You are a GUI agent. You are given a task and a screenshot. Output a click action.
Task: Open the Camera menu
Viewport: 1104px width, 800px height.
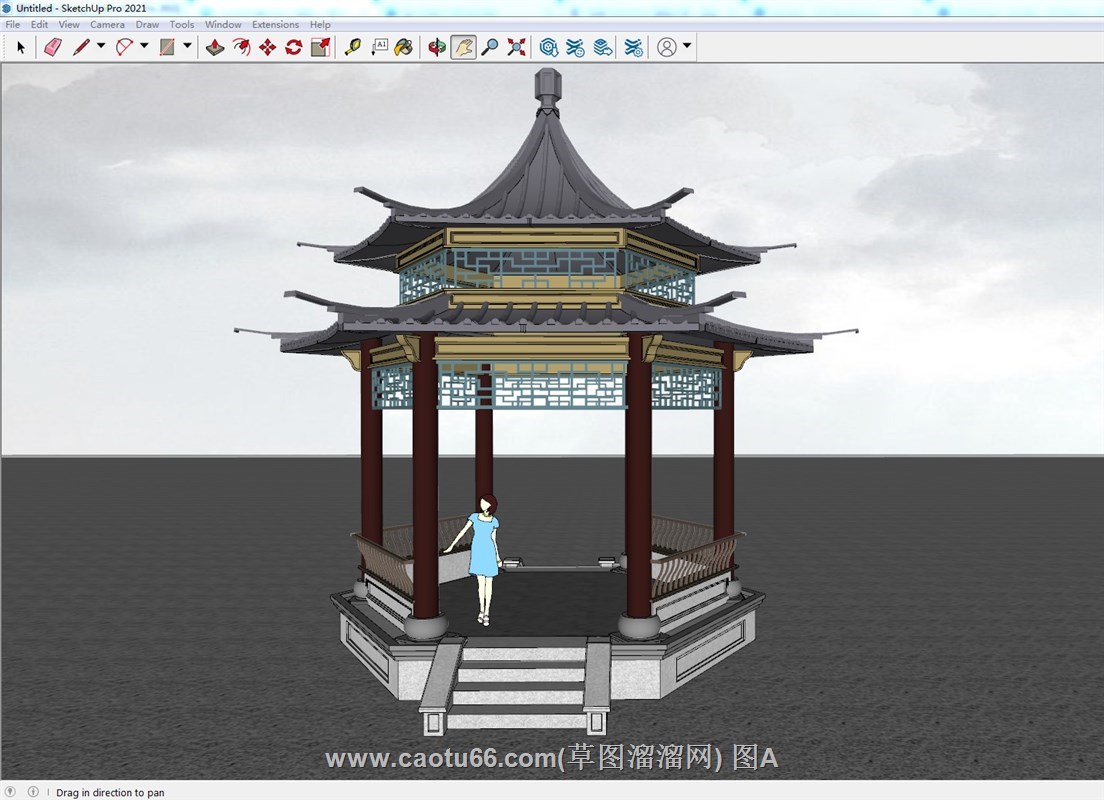tap(107, 24)
